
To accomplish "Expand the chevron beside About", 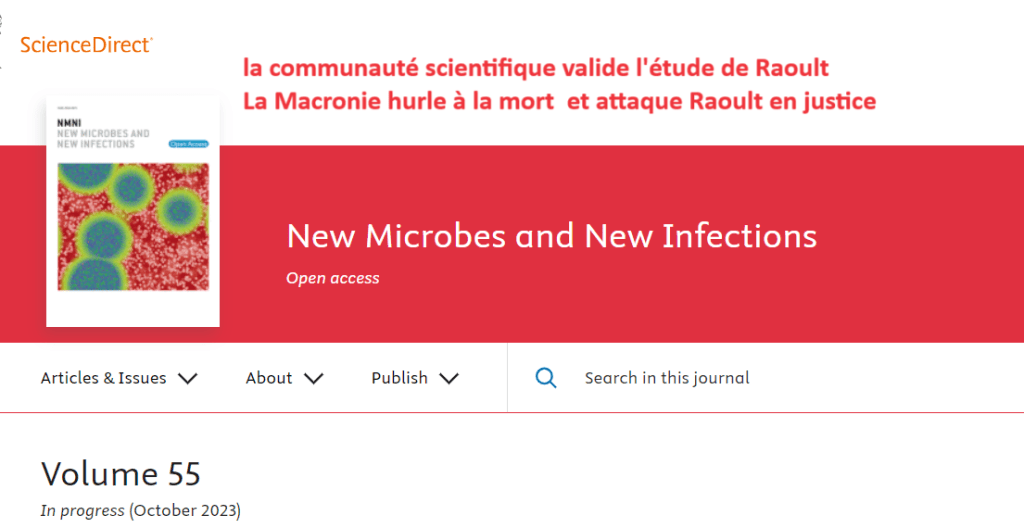I will click(x=314, y=378).
